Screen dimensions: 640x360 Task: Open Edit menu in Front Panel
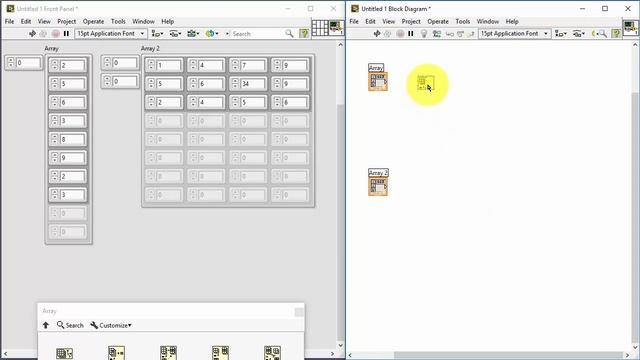(x=26, y=21)
